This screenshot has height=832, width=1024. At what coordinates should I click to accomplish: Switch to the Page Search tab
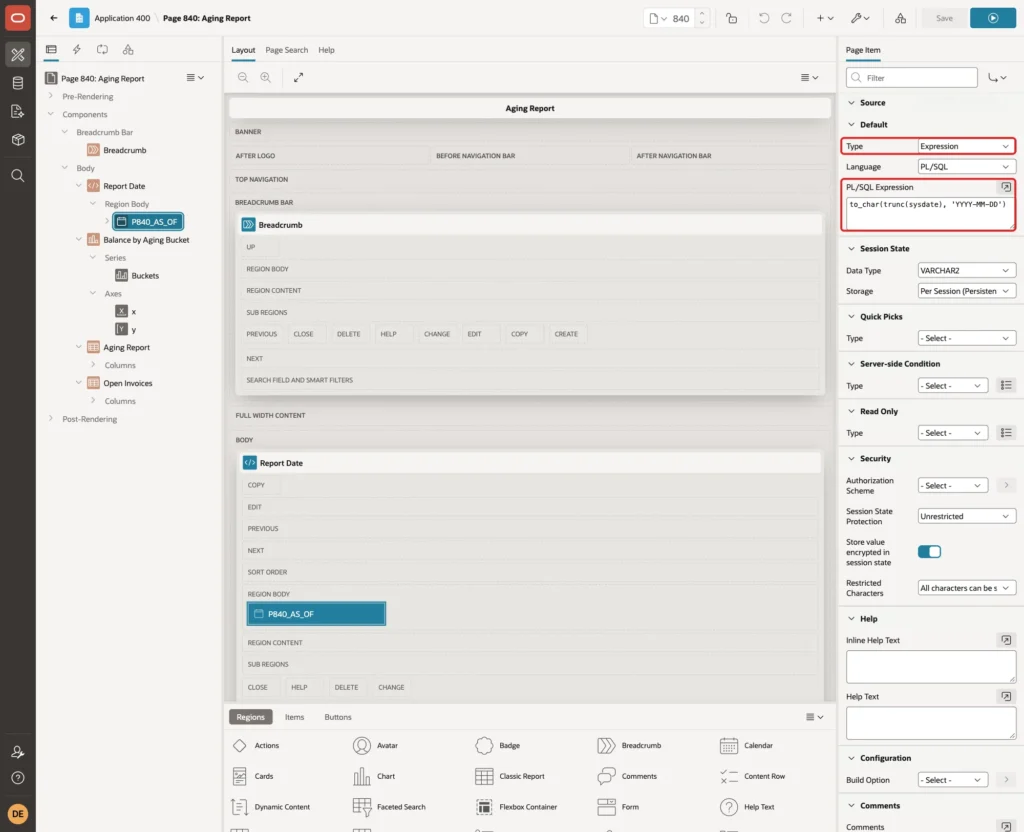click(x=286, y=50)
